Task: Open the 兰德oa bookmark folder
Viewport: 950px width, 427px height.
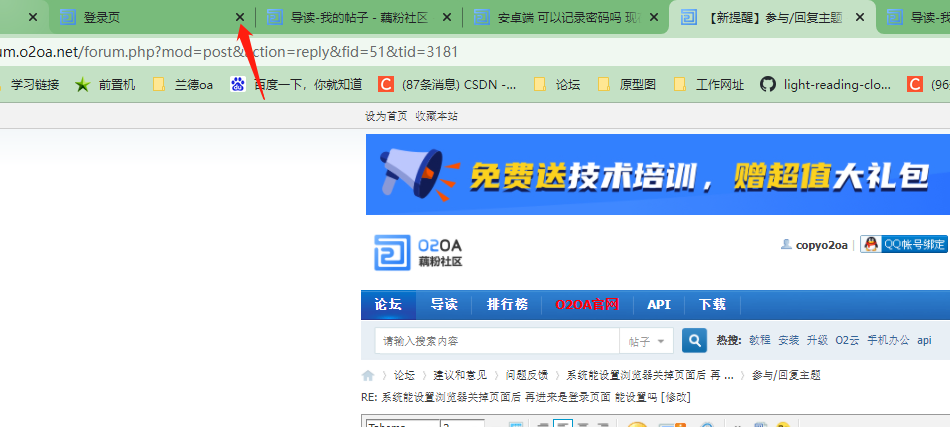Action: click(184, 85)
